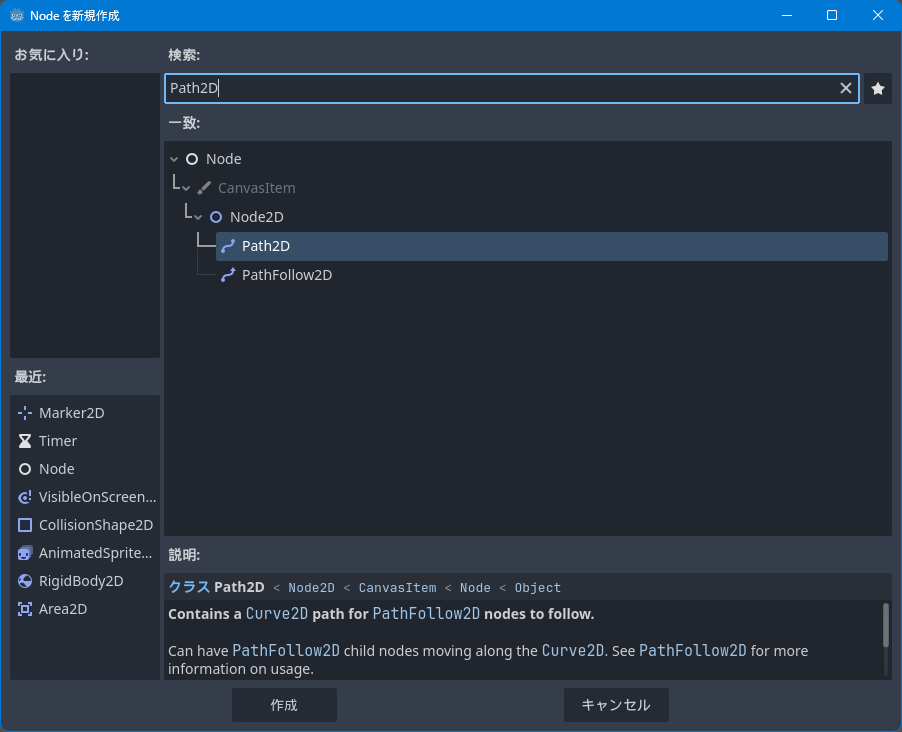The image size is (902, 732).
Task: Click the CanvasItem brush icon
Action: (x=204, y=188)
